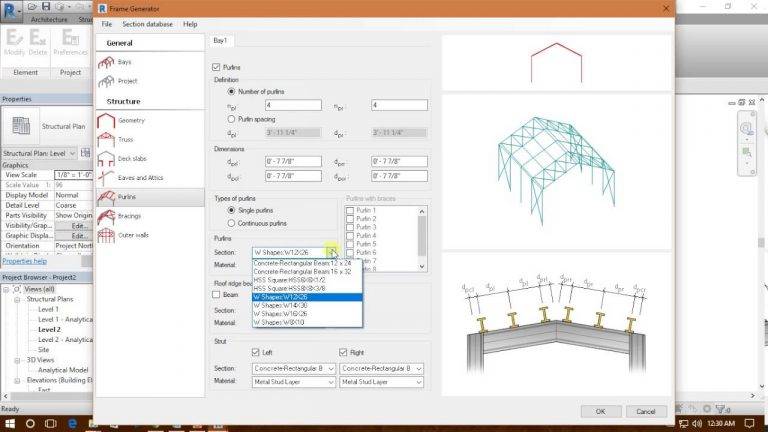Open the Section database menu
The height and width of the screenshot is (432, 768).
147,24
